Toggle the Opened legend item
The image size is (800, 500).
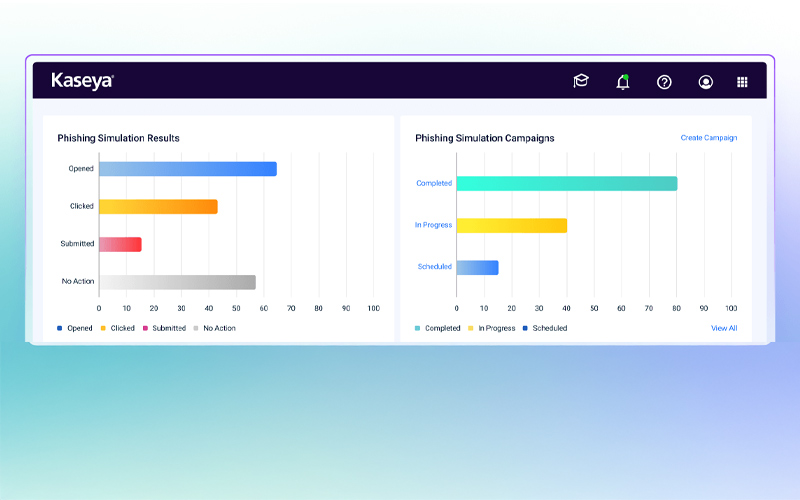click(75, 328)
